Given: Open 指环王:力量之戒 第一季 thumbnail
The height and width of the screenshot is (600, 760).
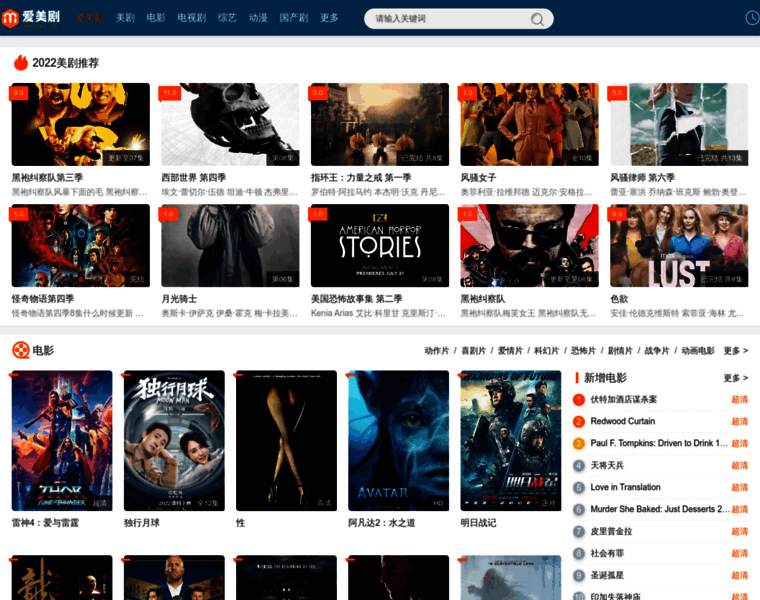Looking at the screenshot, I should coord(380,125).
